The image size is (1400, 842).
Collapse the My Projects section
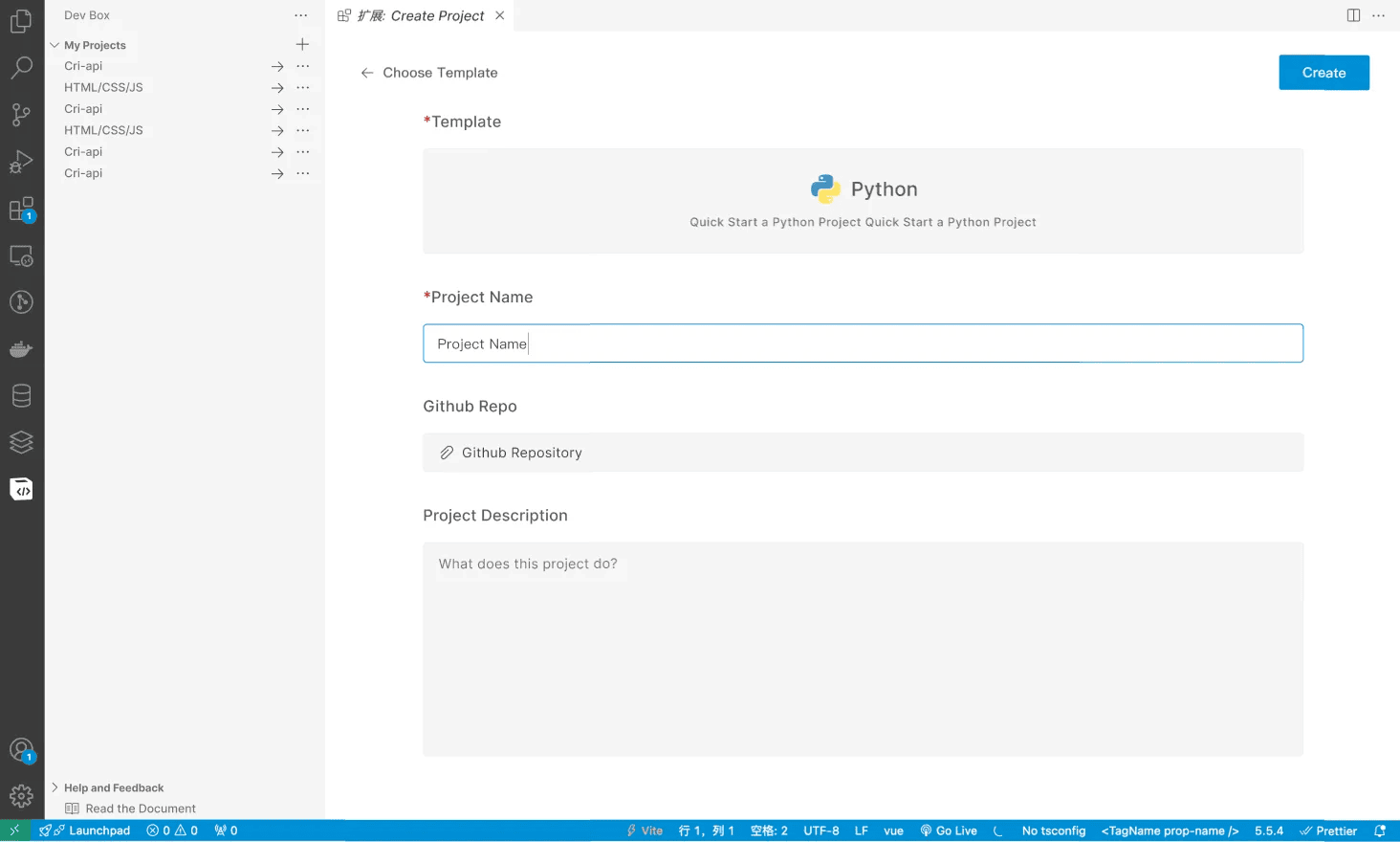point(55,45)
